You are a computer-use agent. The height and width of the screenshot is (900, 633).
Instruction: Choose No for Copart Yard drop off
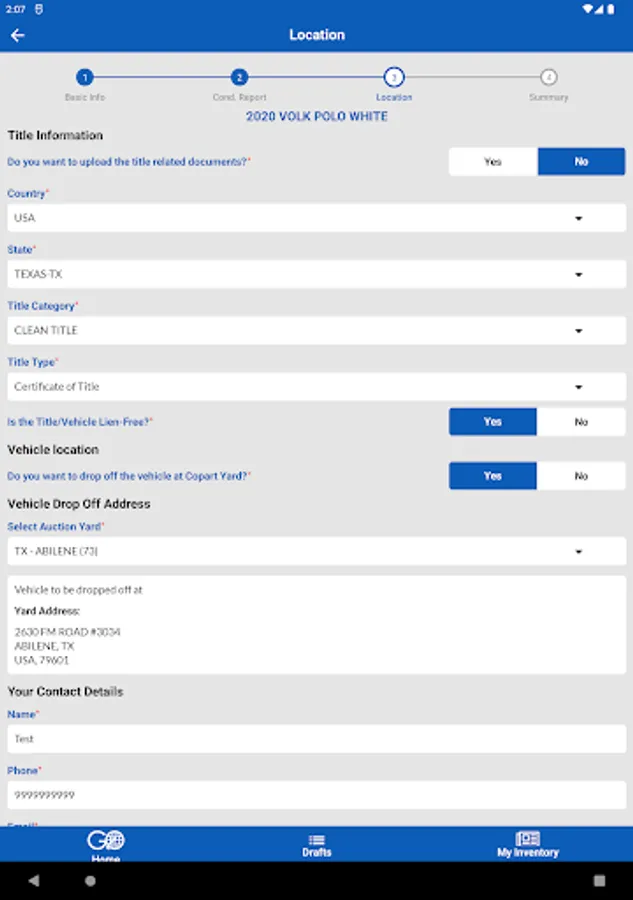point(581,476)
